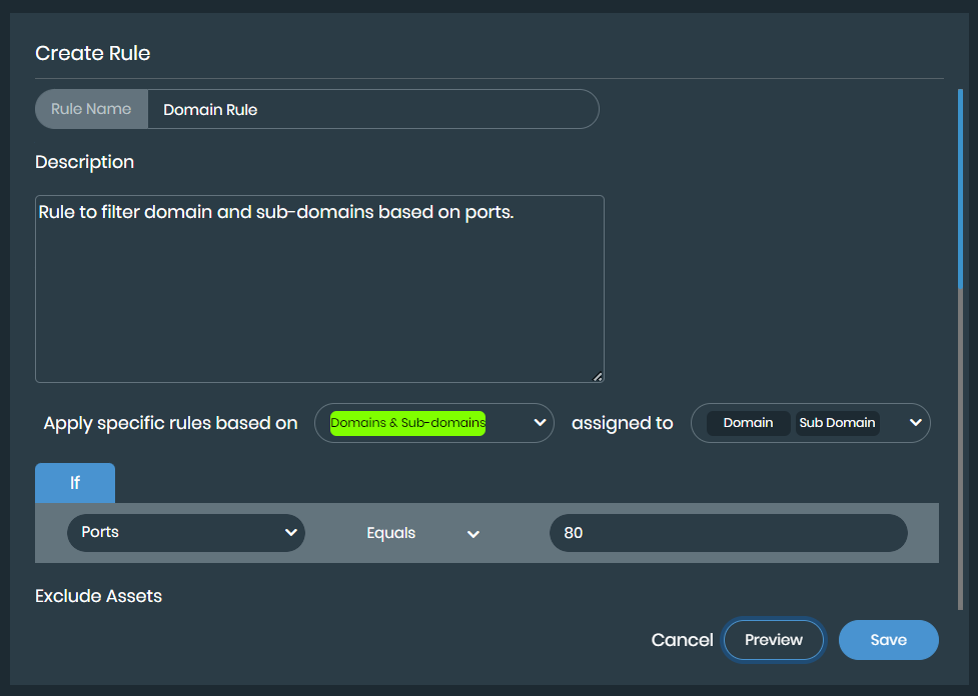Expand the assigned to dropdown arrow
This screenshot has height=696, width=978.
tap(915, 423)
